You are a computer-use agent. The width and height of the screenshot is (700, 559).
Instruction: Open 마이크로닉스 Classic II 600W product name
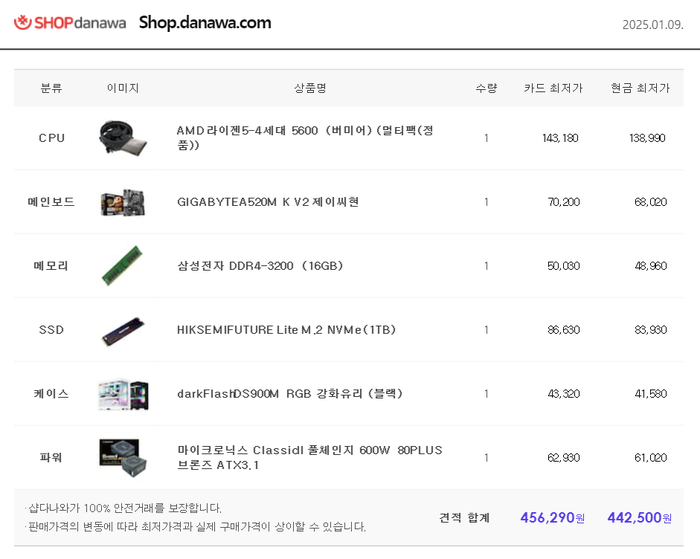(310, 457)
